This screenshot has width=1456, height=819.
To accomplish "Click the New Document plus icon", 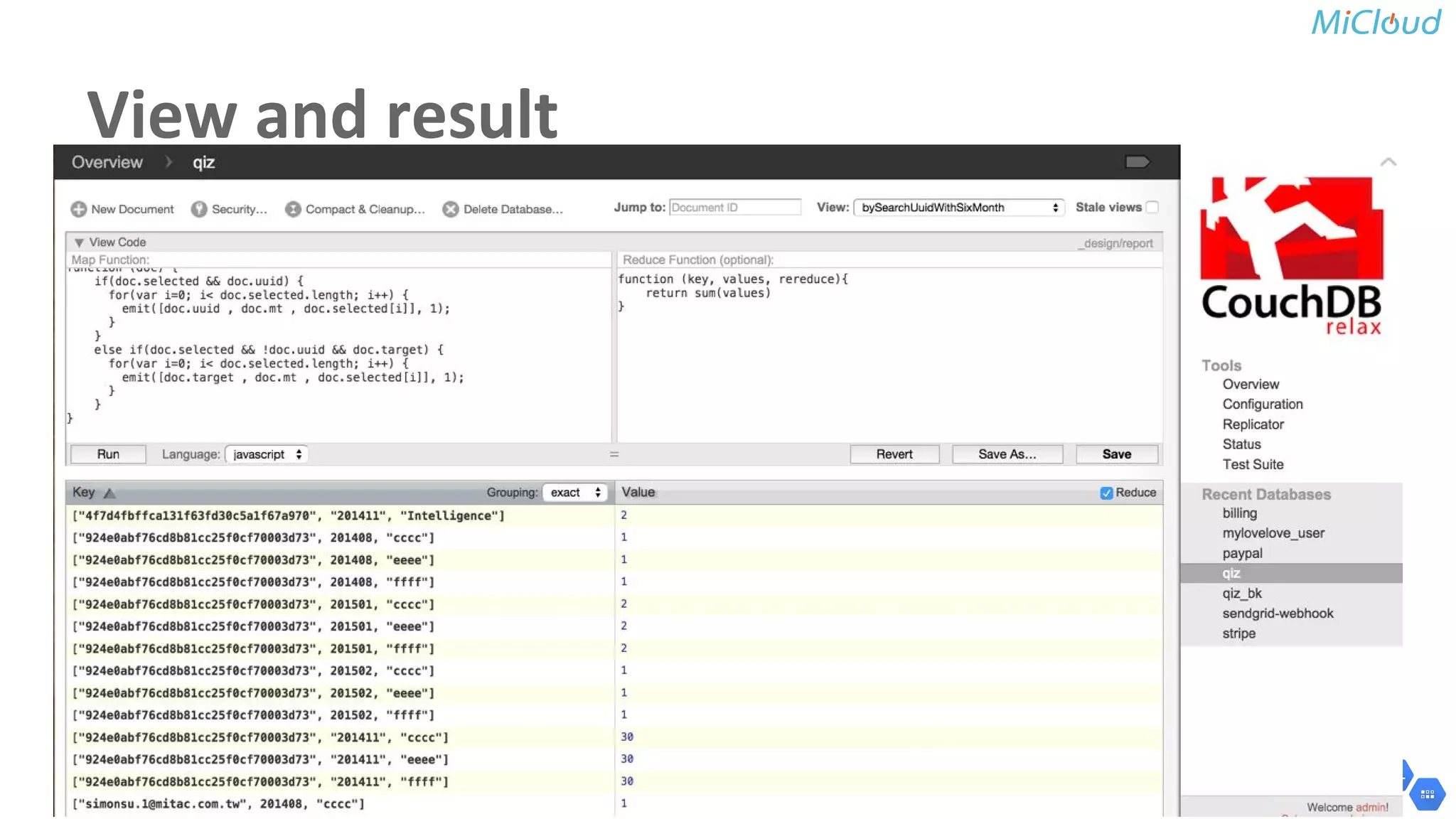I will tap(78, 209).
